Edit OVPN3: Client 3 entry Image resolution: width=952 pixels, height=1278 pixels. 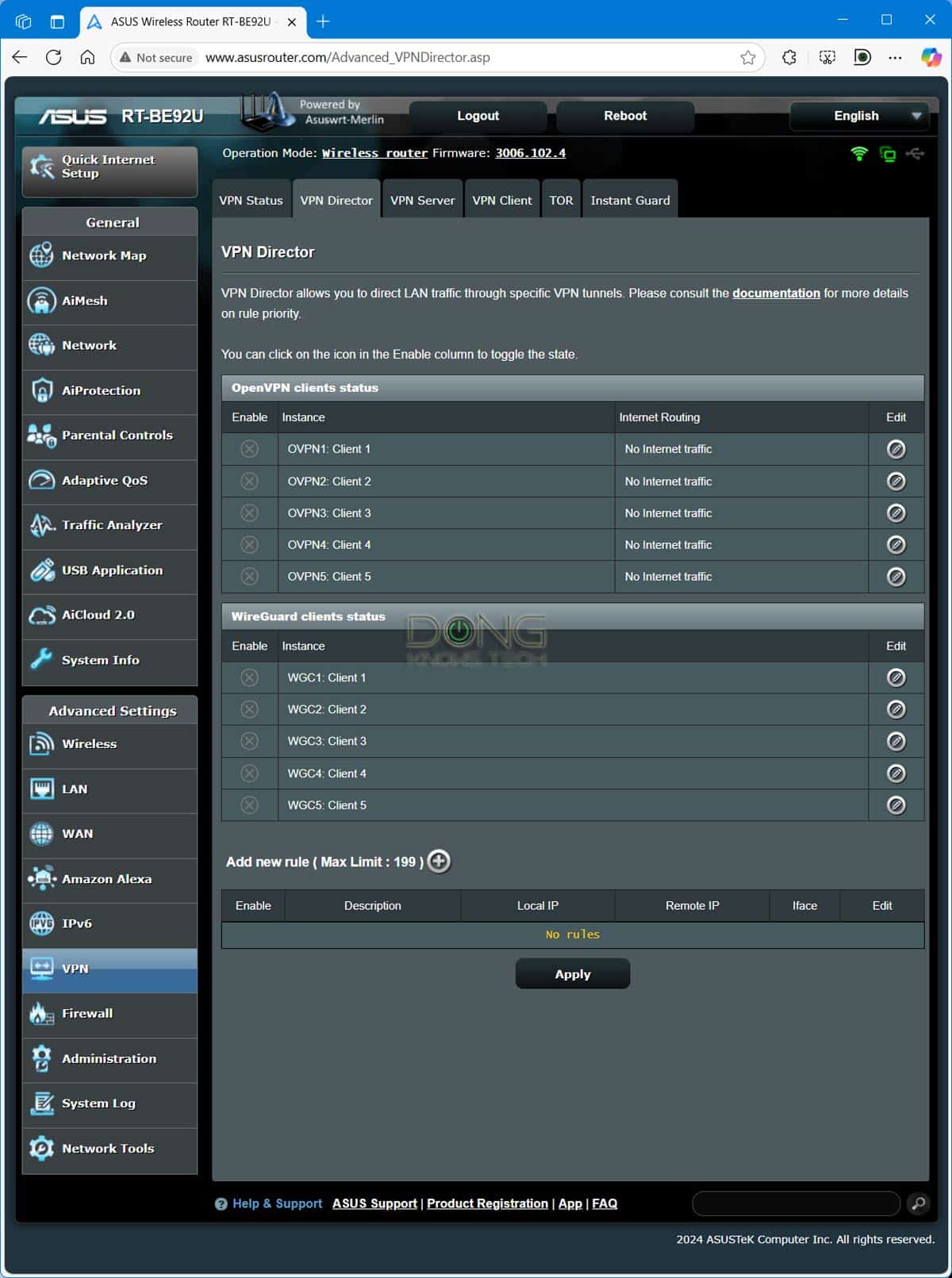896,513
